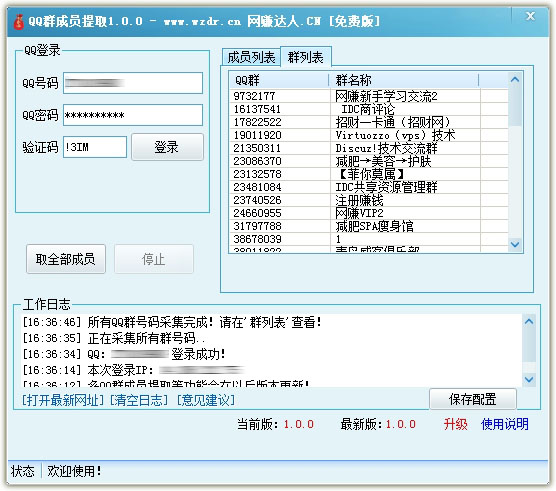The width and height of the screenshot is (556, 491).
Task: Open the 意见建议 feedback link
Action: click(206, 400)
